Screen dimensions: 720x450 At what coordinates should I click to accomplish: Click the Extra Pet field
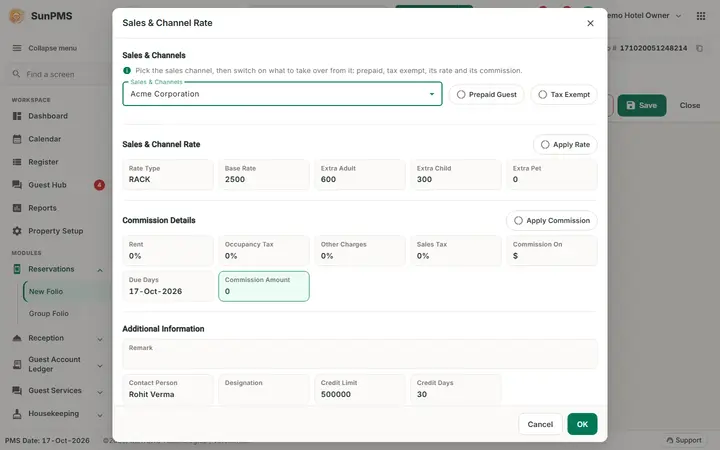[551, 174]
